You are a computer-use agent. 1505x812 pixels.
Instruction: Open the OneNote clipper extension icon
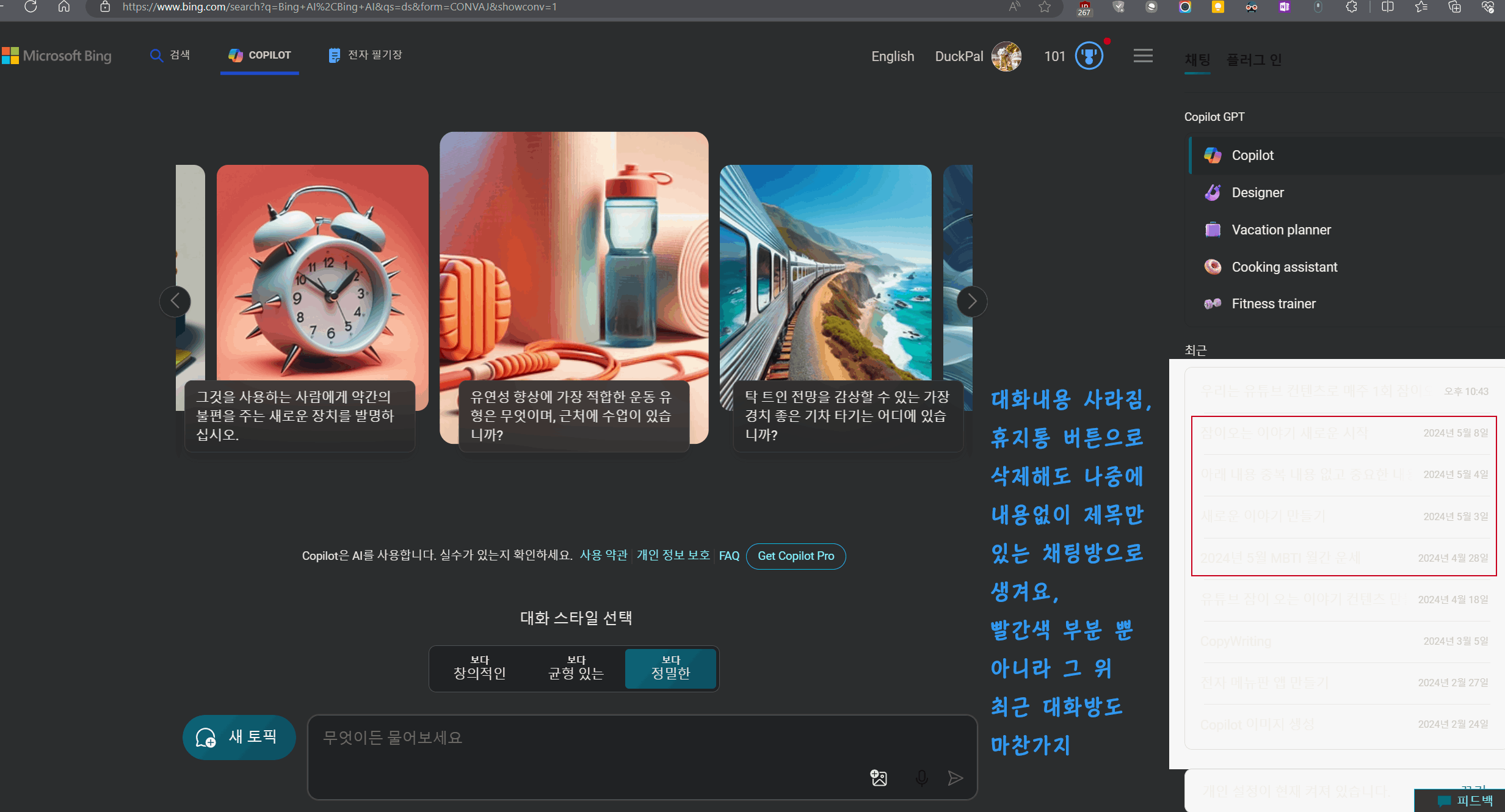(1285, 7)
